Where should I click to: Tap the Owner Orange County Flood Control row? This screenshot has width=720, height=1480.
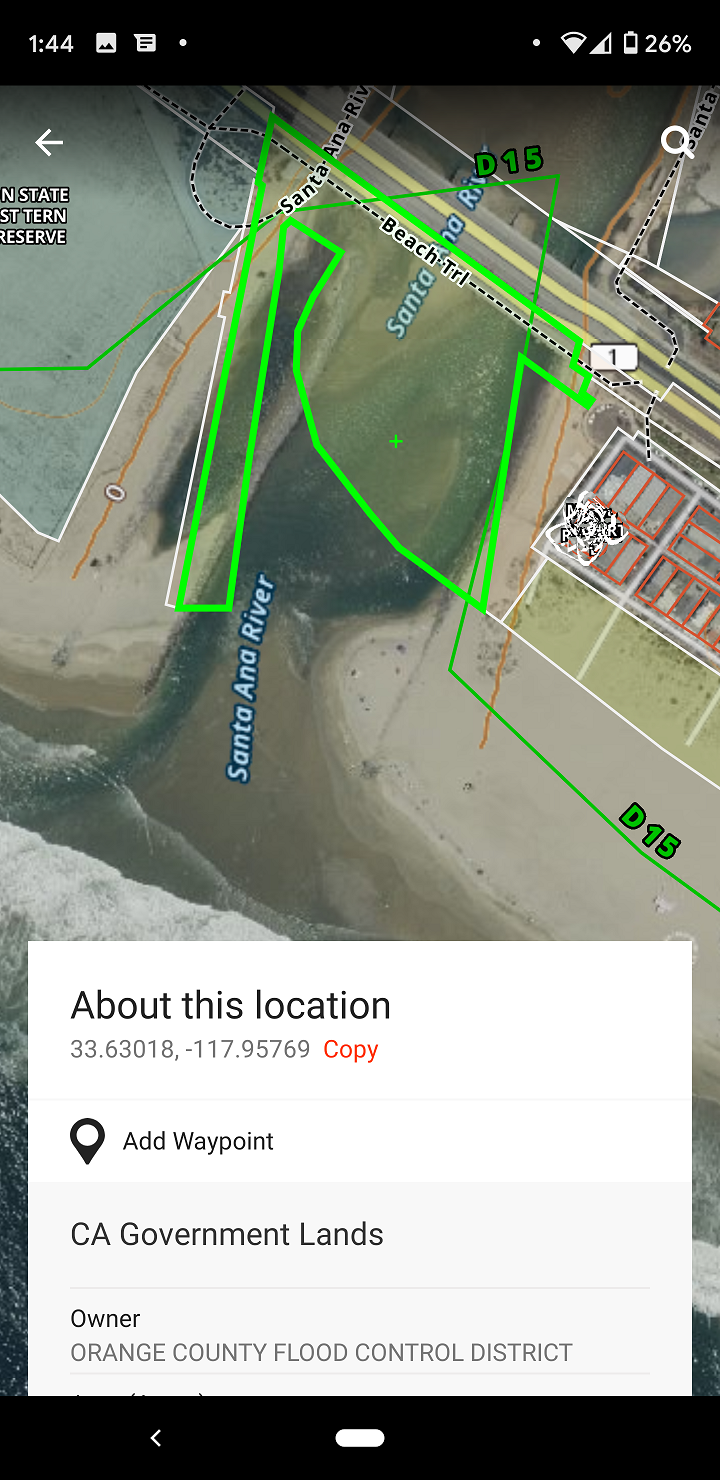click(360, 1335)
